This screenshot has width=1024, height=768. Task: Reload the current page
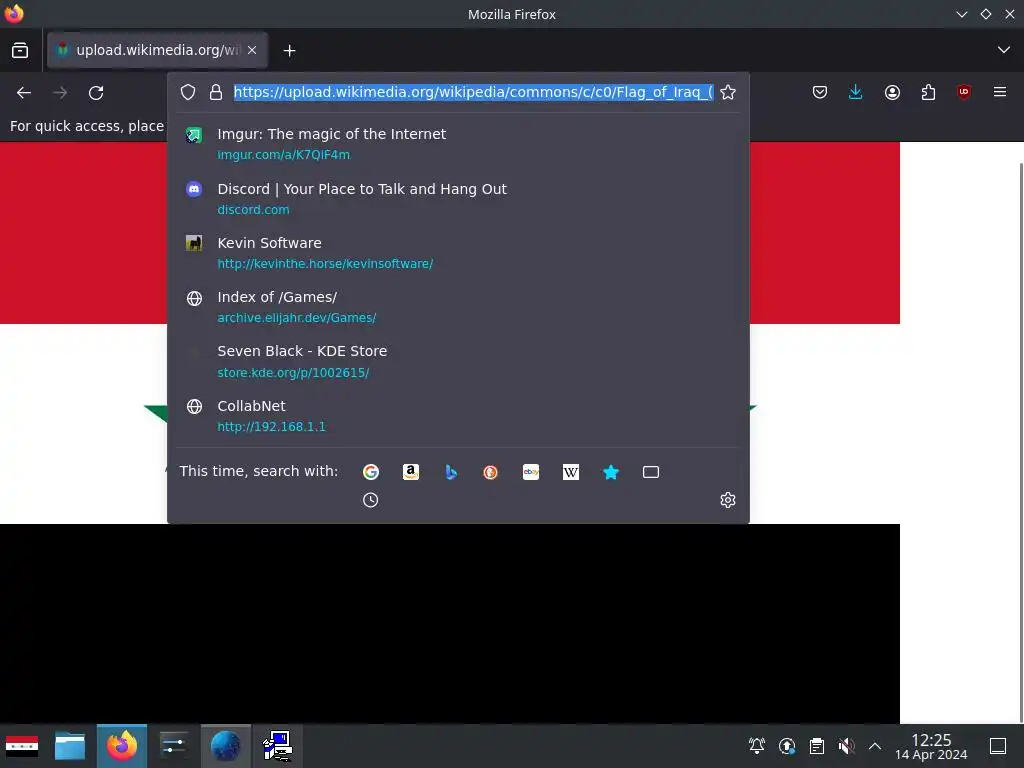[96, 93]
